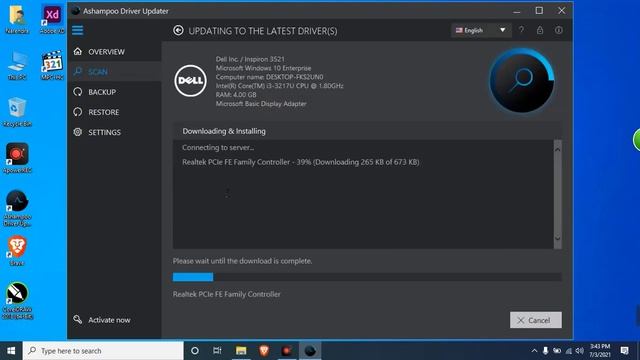
Task: Open the hamburger menu icon
Action: tap(78, 30)
